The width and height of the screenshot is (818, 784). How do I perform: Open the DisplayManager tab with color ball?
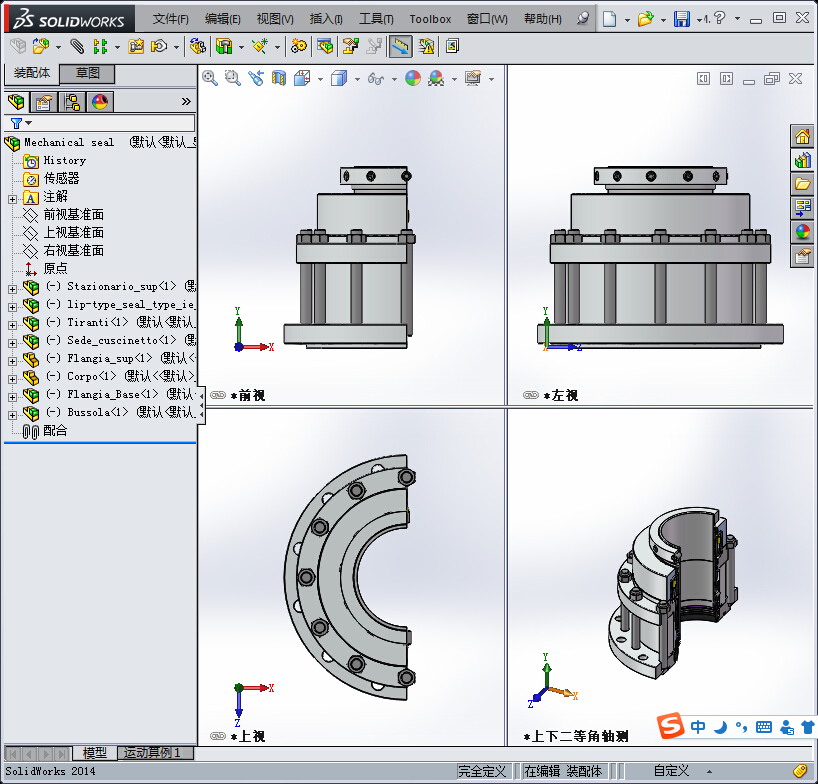(x=100, y=102)
